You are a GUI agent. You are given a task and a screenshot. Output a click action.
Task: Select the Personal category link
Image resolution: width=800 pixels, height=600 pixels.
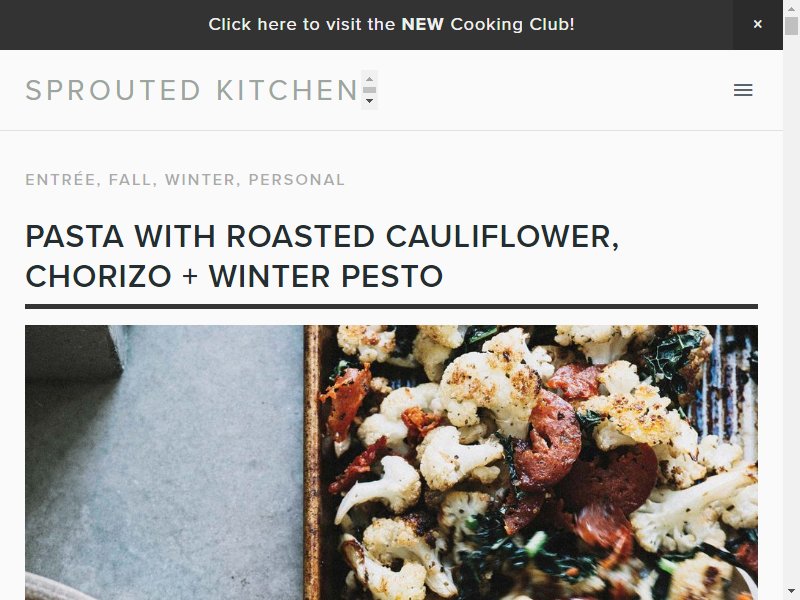click(296, 180)
